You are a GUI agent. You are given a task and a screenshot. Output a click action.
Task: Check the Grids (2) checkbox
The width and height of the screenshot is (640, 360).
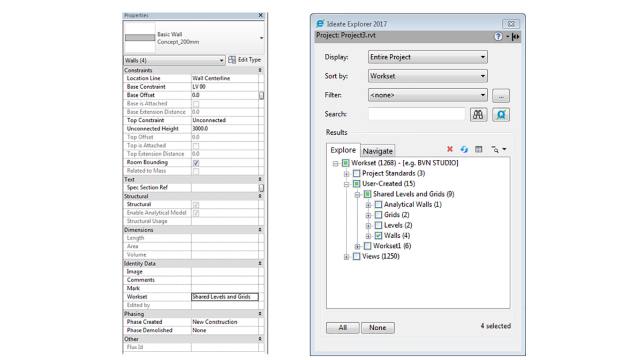pos(378,215)
